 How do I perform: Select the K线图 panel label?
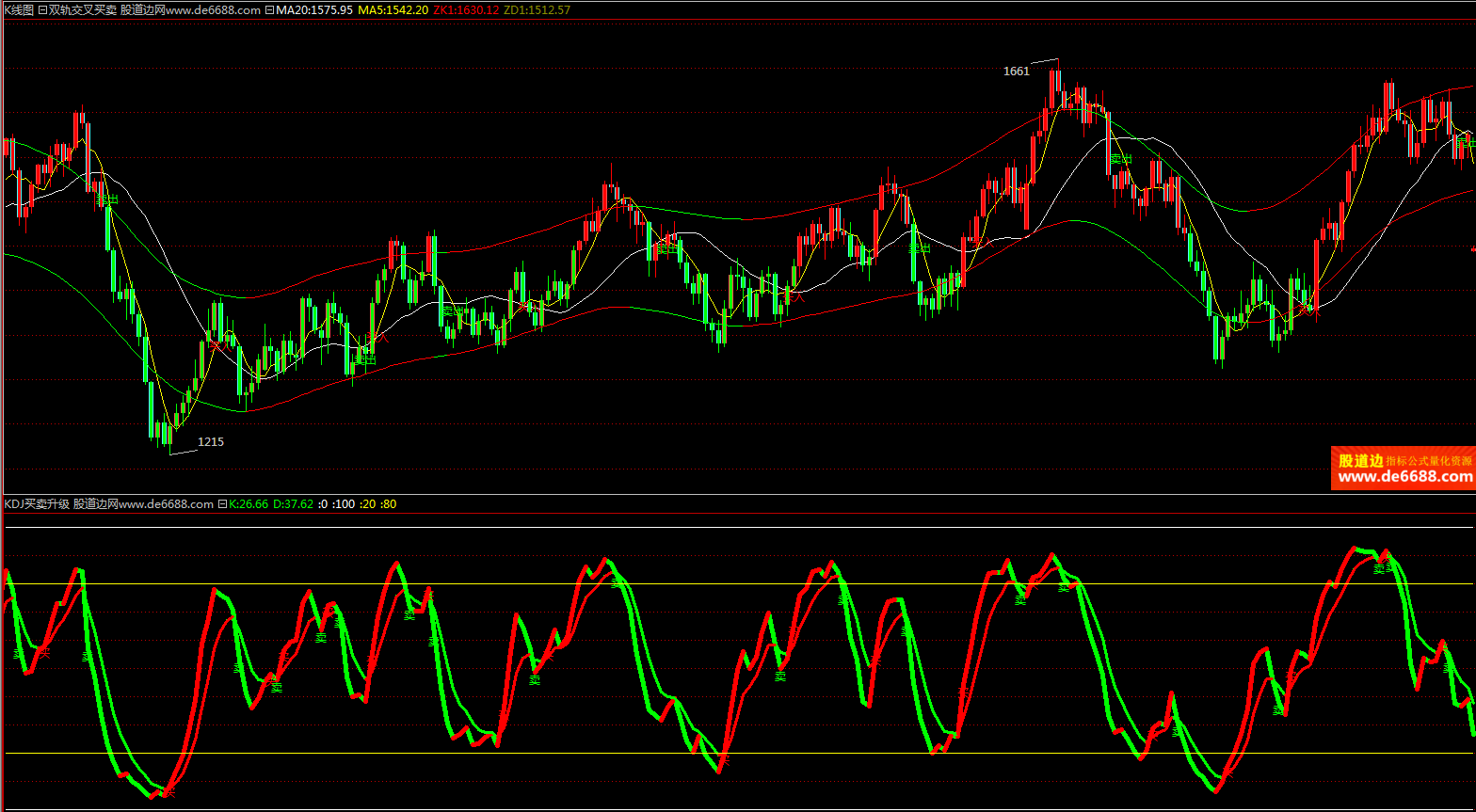pyautogui.click(x=18, y=10)
